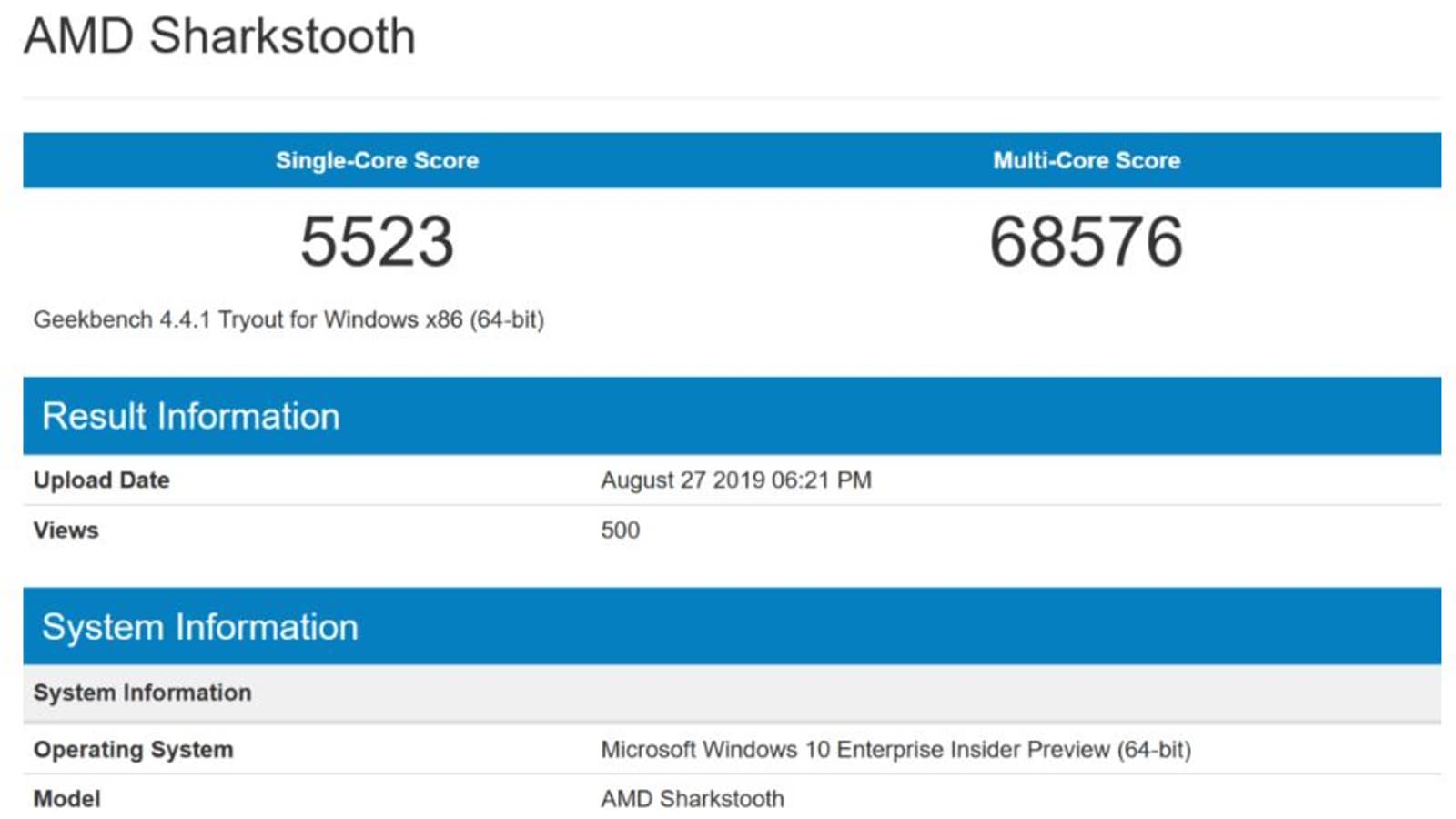
Task: Click the Upload Date row label
Action: [x=101, y=480]
